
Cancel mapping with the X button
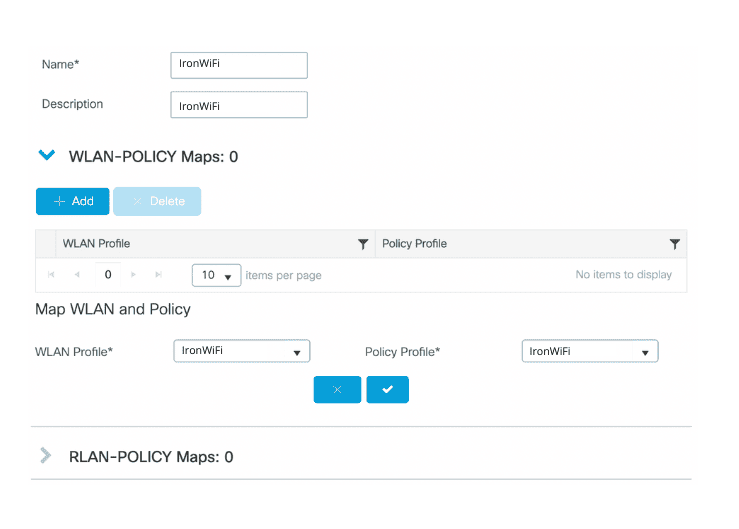pyautogui.click(x=337, y=389)
